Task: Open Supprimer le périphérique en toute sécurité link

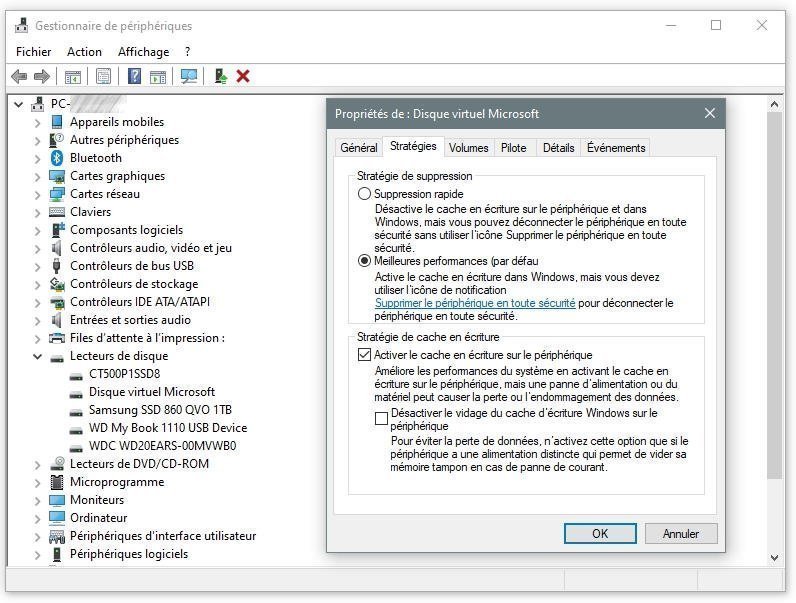Action: tap(475, 303)
